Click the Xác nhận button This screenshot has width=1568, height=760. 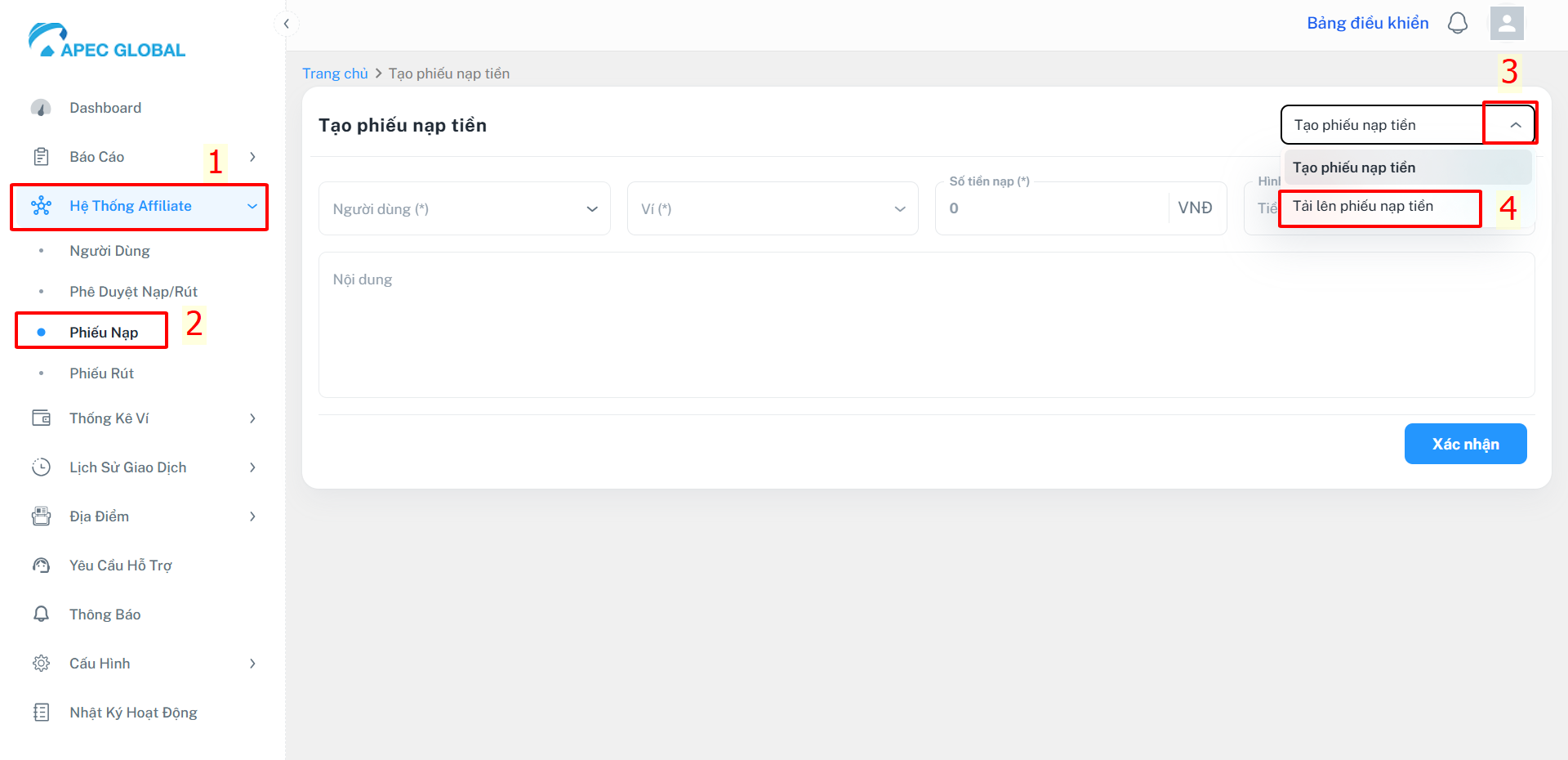tap(1465, 444)
